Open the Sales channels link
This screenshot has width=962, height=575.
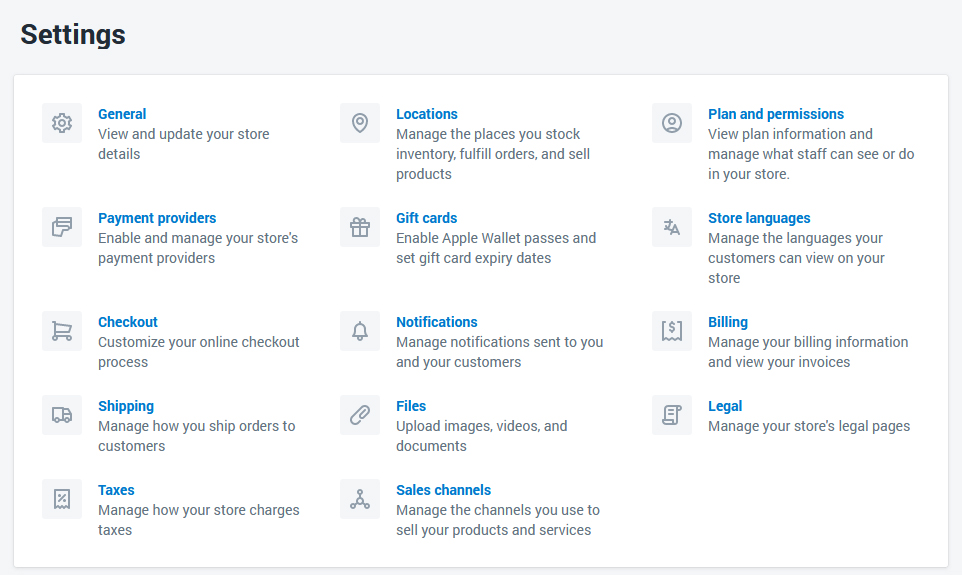click(x=443, y=490)
